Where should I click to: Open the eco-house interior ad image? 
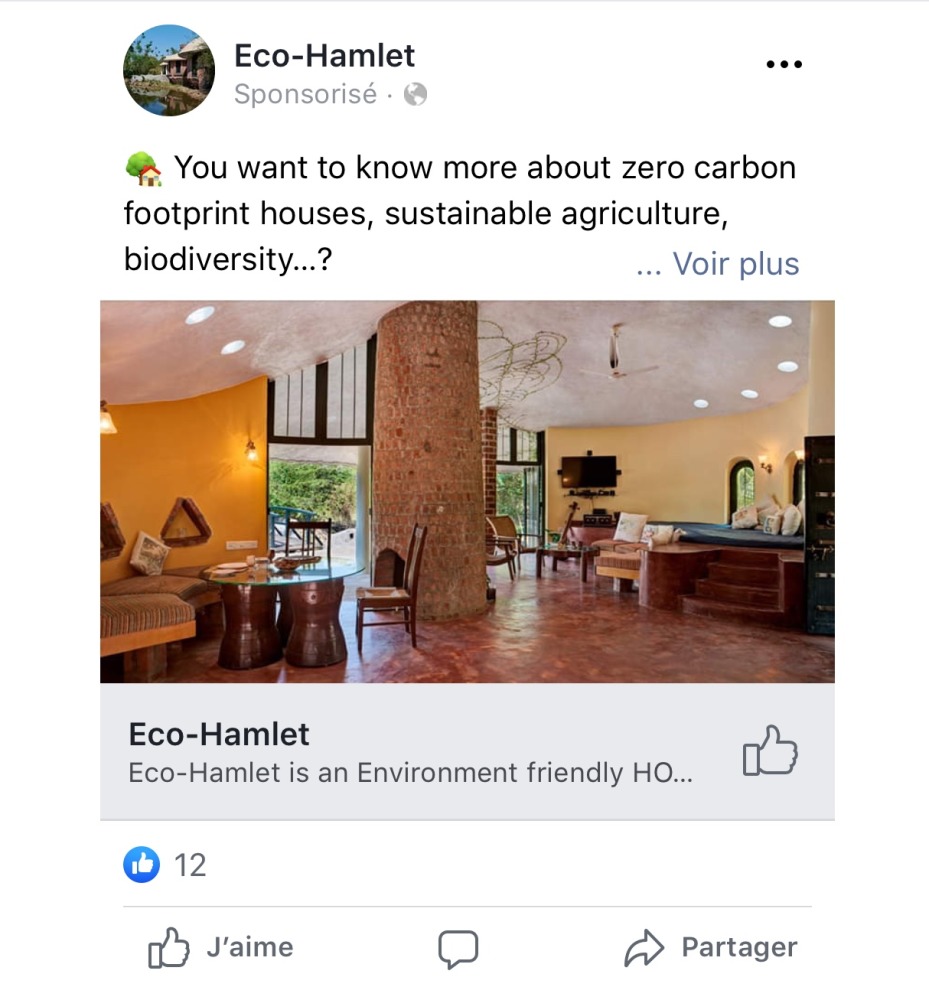coord(467,492)
